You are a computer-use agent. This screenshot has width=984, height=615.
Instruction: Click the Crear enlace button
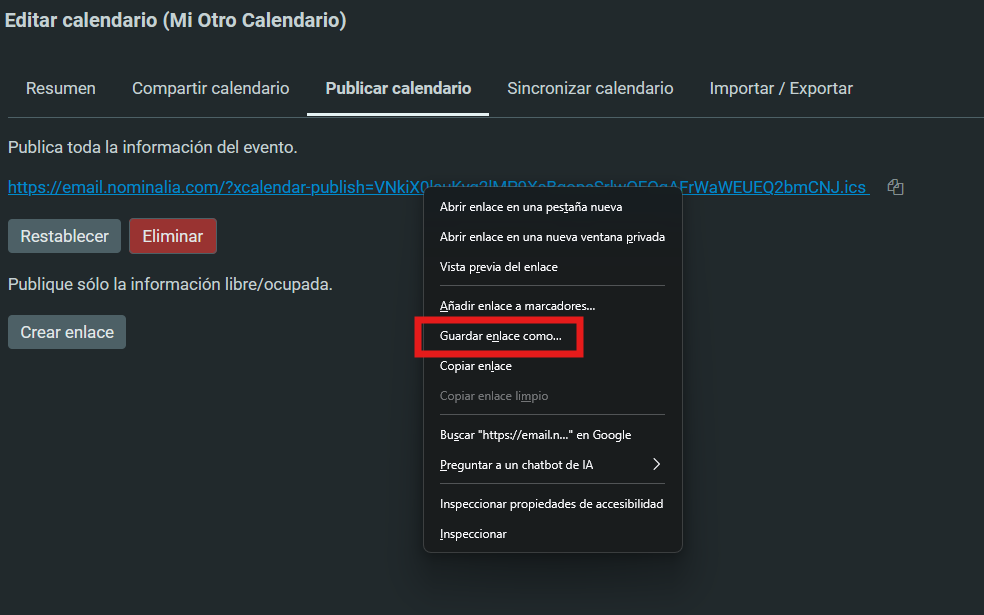click(67, 332)
